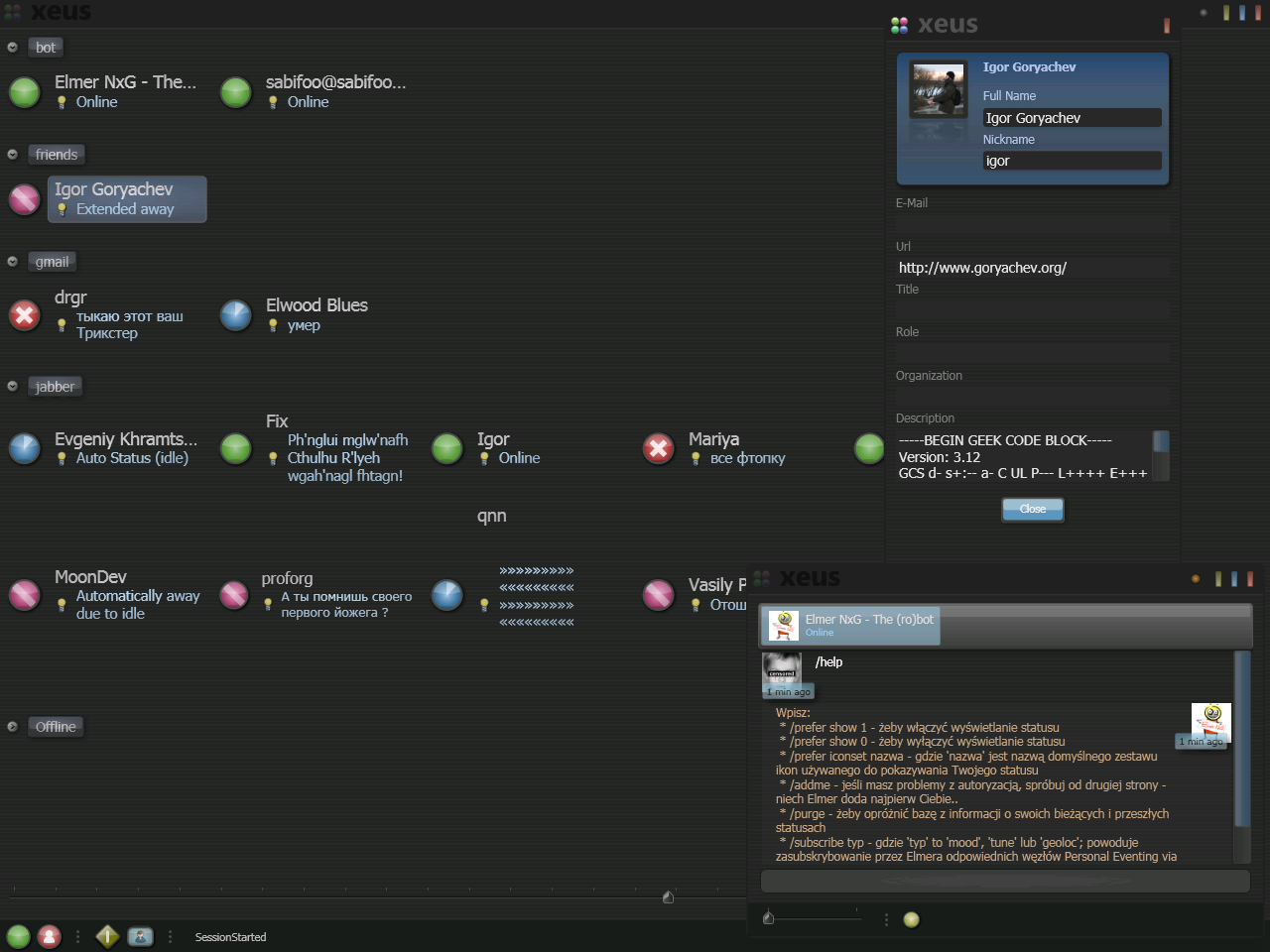Click the pink away icon beside MoonDev
This screenshot has width=1270, height=952.
point(25,595)
